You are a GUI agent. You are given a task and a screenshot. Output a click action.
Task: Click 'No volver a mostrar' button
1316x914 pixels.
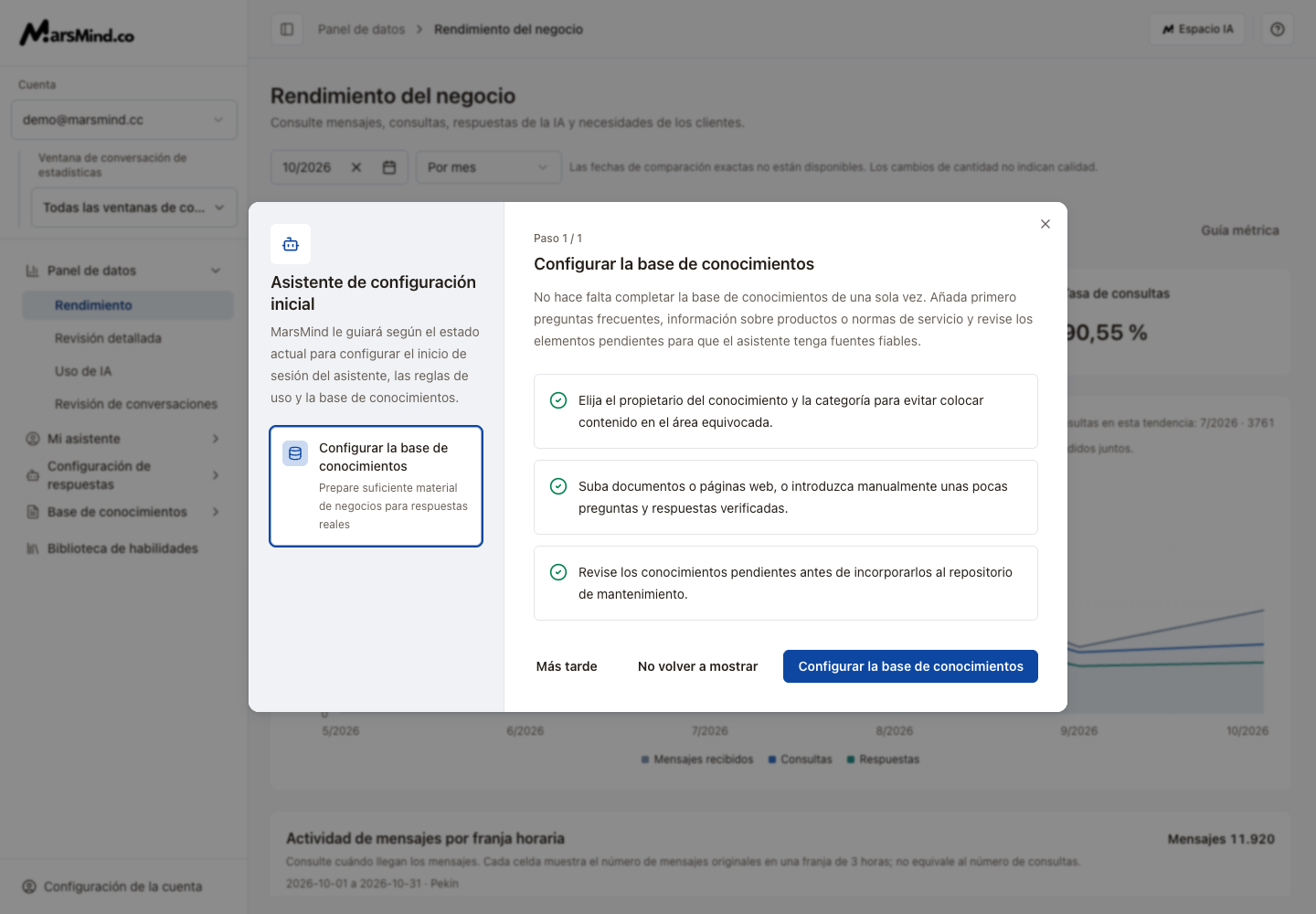697,666
